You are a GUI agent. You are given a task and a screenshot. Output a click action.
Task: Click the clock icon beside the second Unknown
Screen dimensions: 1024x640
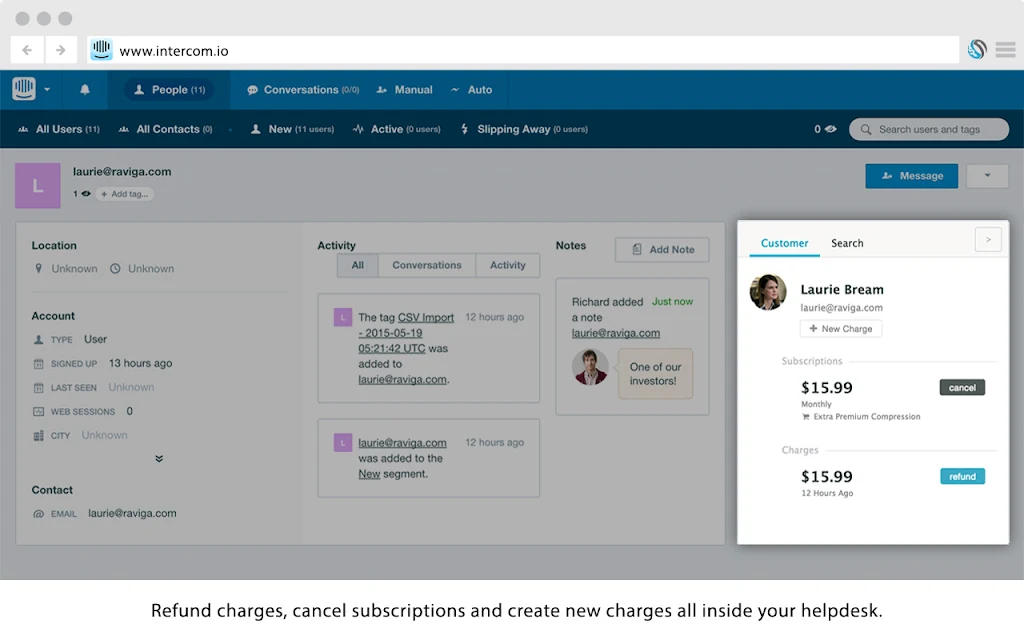click(115, 268)
